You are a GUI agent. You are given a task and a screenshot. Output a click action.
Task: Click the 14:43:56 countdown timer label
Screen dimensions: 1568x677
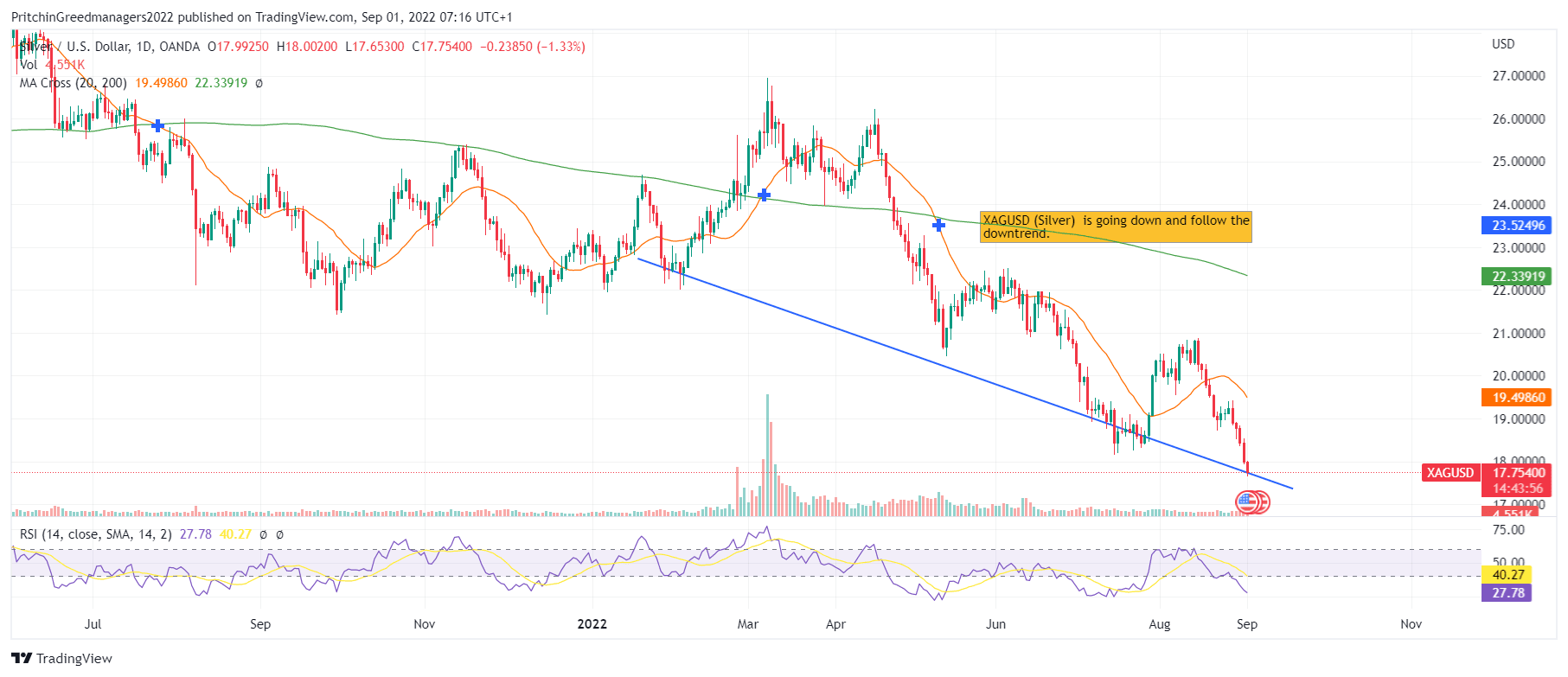[x=1517, y=489]
